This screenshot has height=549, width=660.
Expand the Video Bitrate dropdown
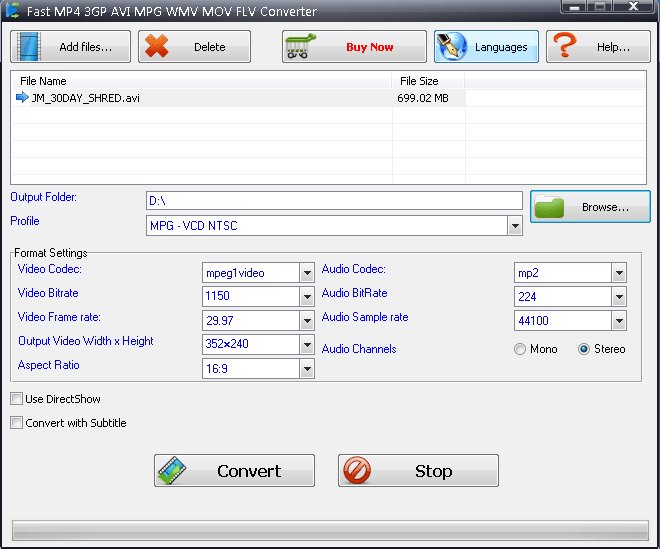pyautogui.click(x=307, y=297)
